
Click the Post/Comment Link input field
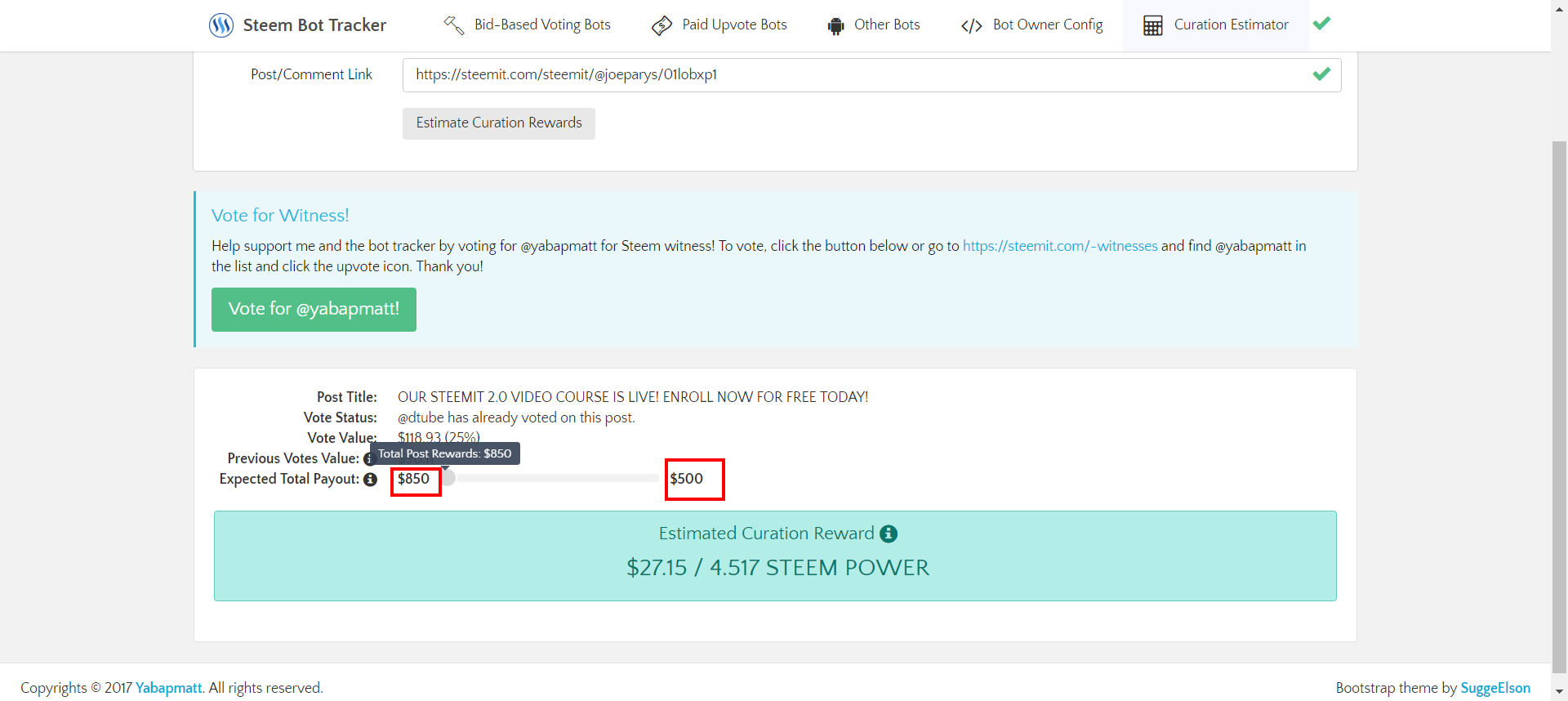click(871, 75)
